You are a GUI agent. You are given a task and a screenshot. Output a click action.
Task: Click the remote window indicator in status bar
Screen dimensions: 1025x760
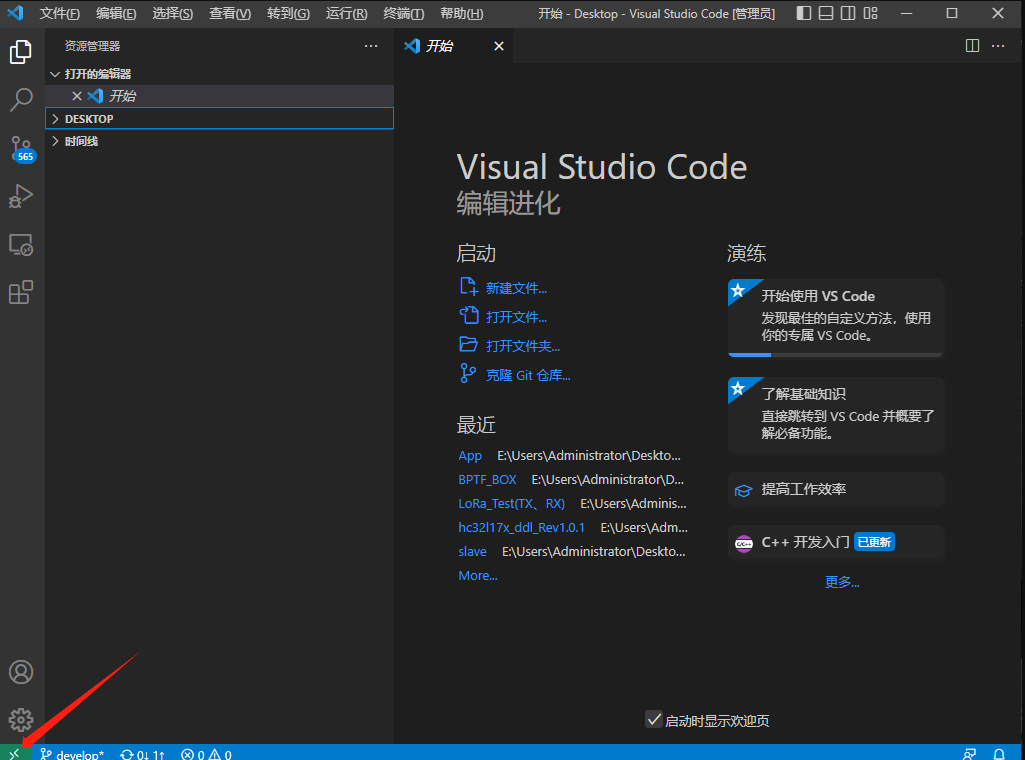pos(14,753)
